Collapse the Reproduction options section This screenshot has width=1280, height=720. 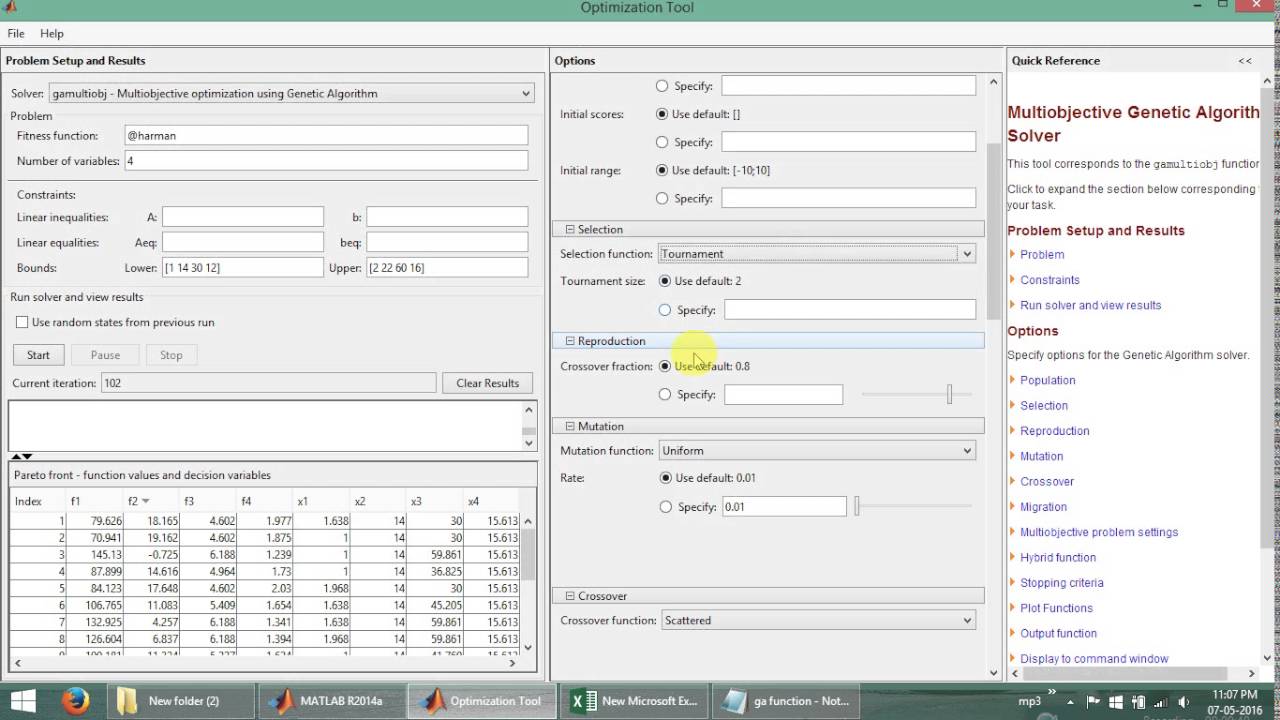pos(570,341)
